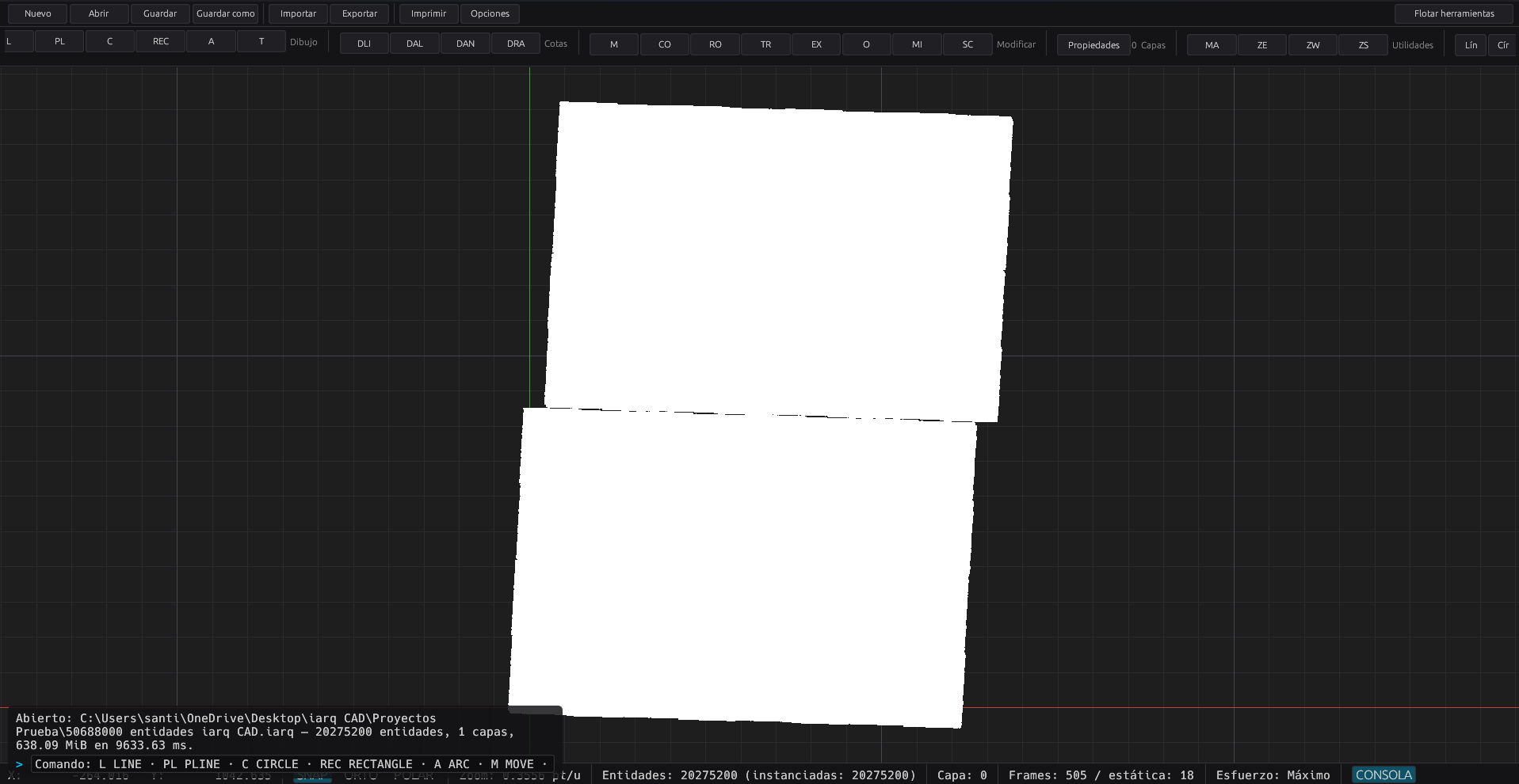Click the Nuevo button
The image size is (1519, 784).
pos(38,13)
